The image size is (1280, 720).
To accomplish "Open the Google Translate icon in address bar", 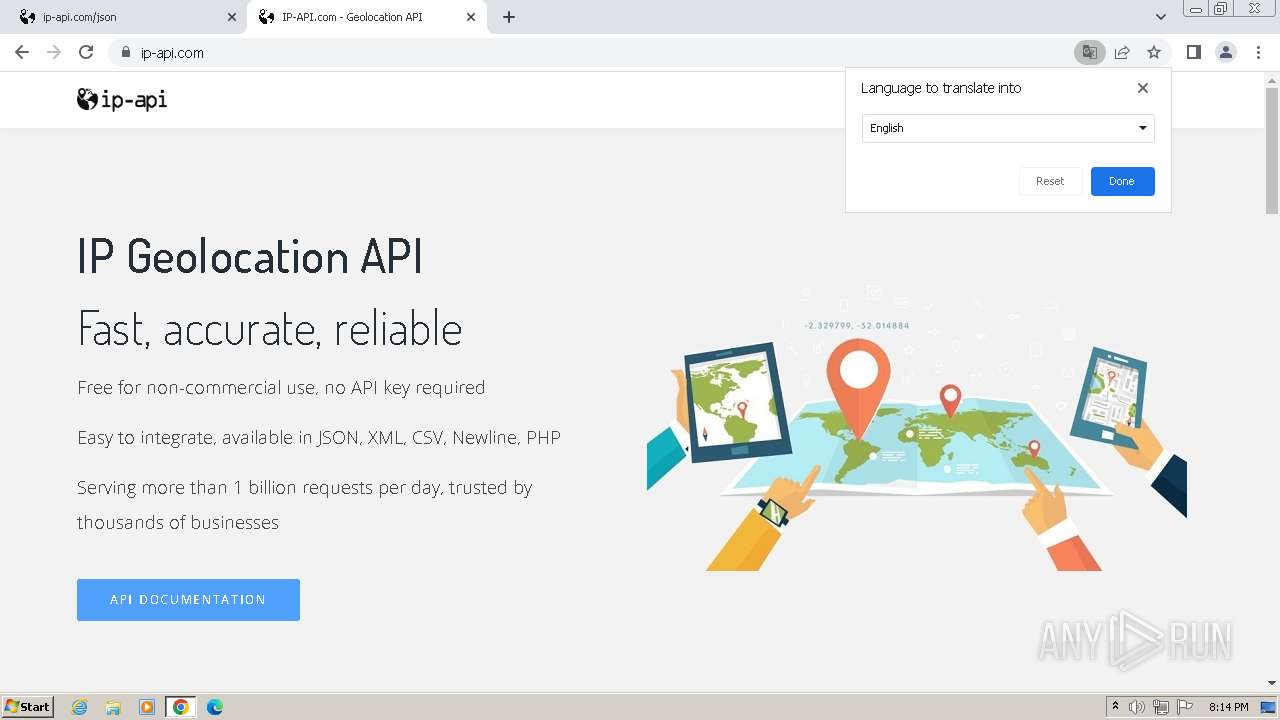I will pyautogui.click(x=1089, y=52).
